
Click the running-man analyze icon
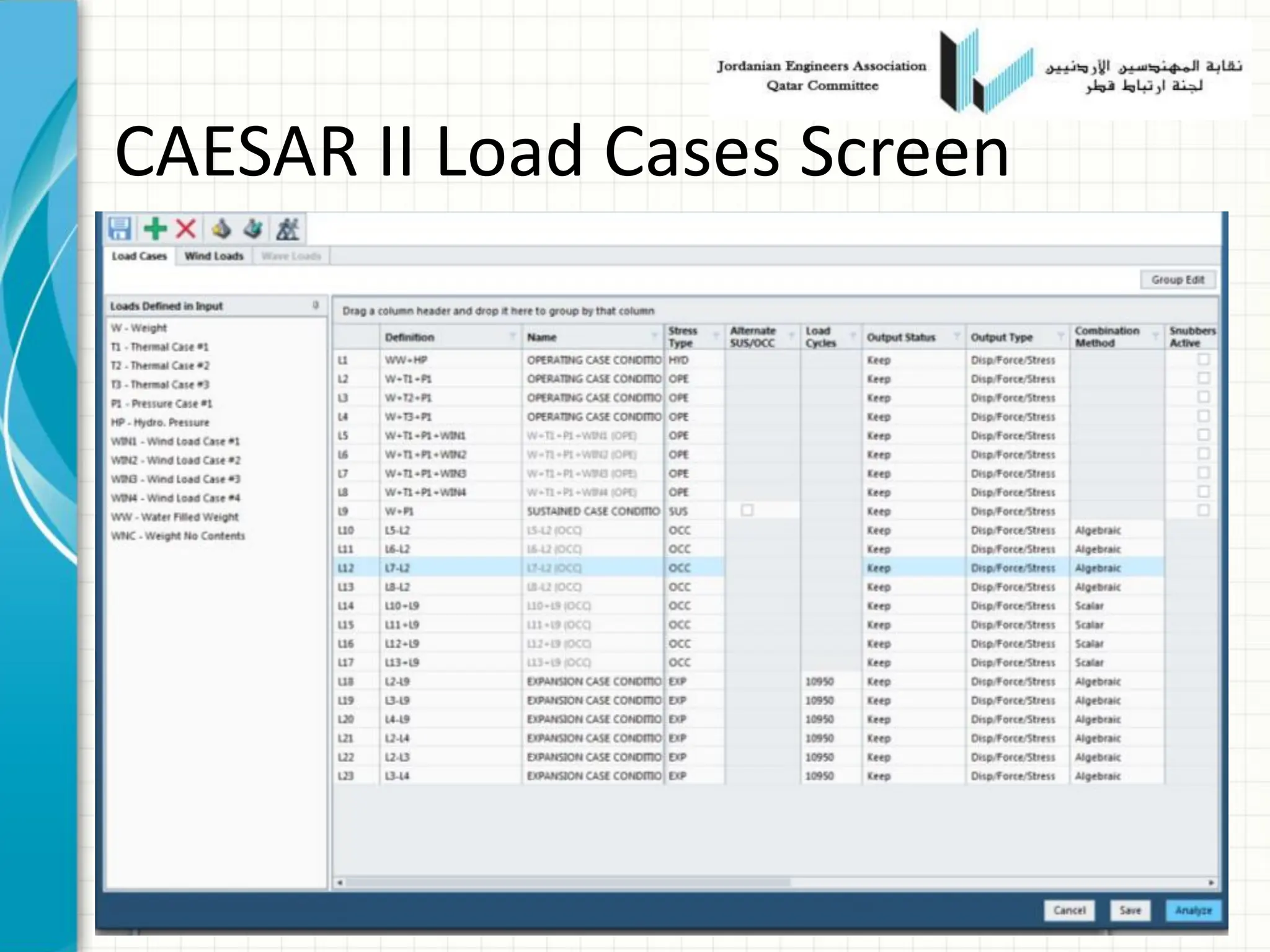(x=287, y=229)
